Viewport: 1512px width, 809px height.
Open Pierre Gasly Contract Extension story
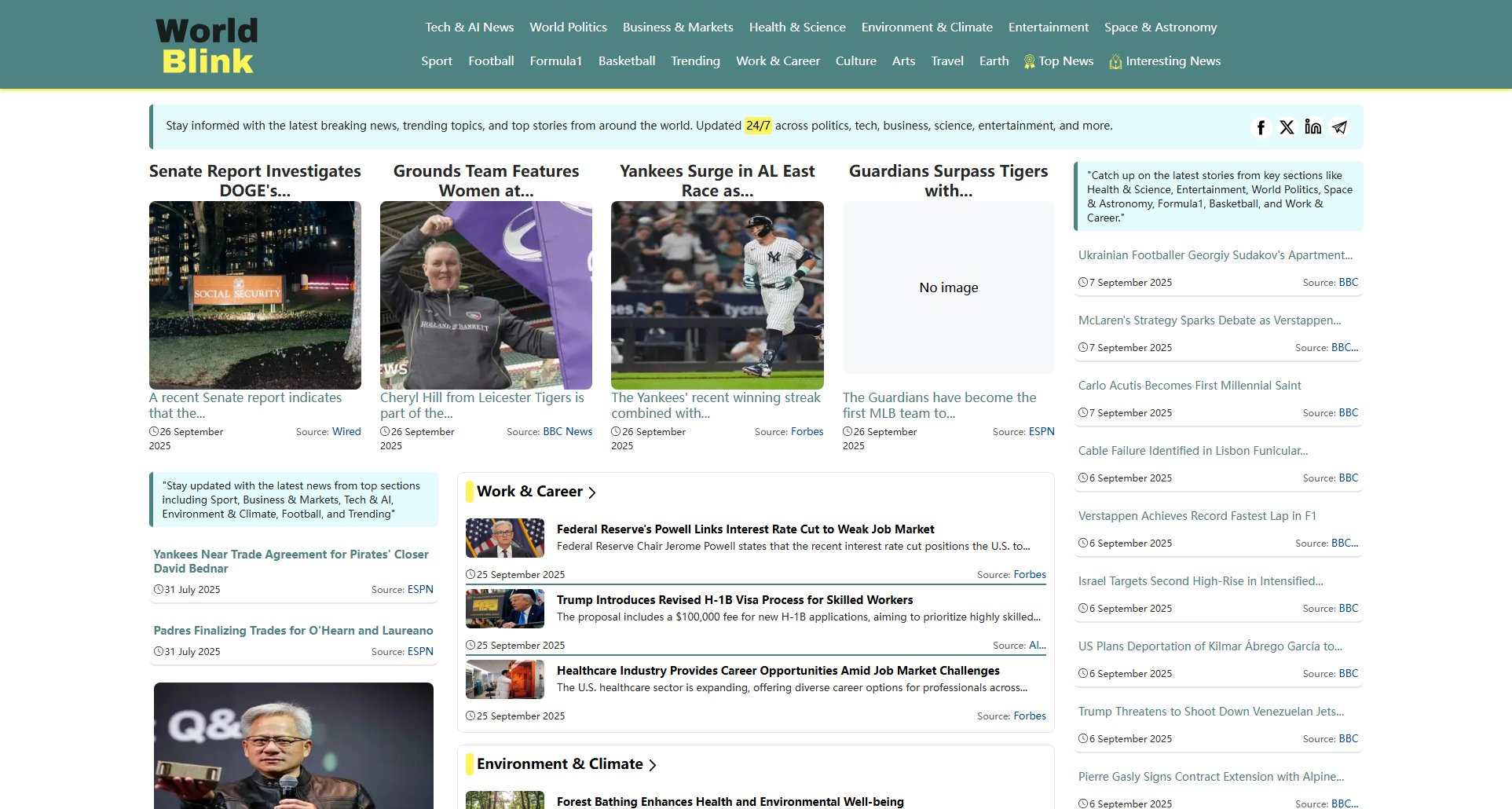1211,777
